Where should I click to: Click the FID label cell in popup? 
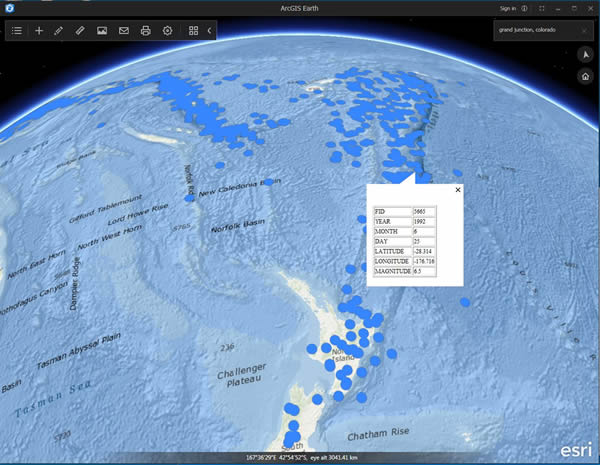393,212
